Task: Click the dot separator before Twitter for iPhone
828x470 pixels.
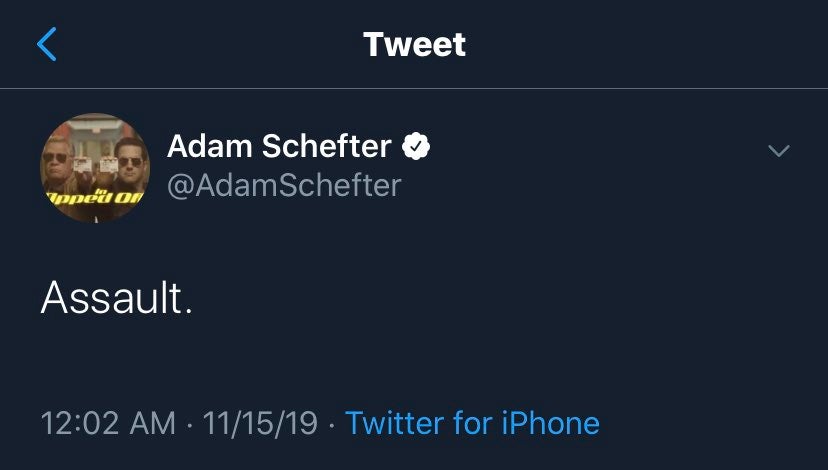Action: coord(332,423)
